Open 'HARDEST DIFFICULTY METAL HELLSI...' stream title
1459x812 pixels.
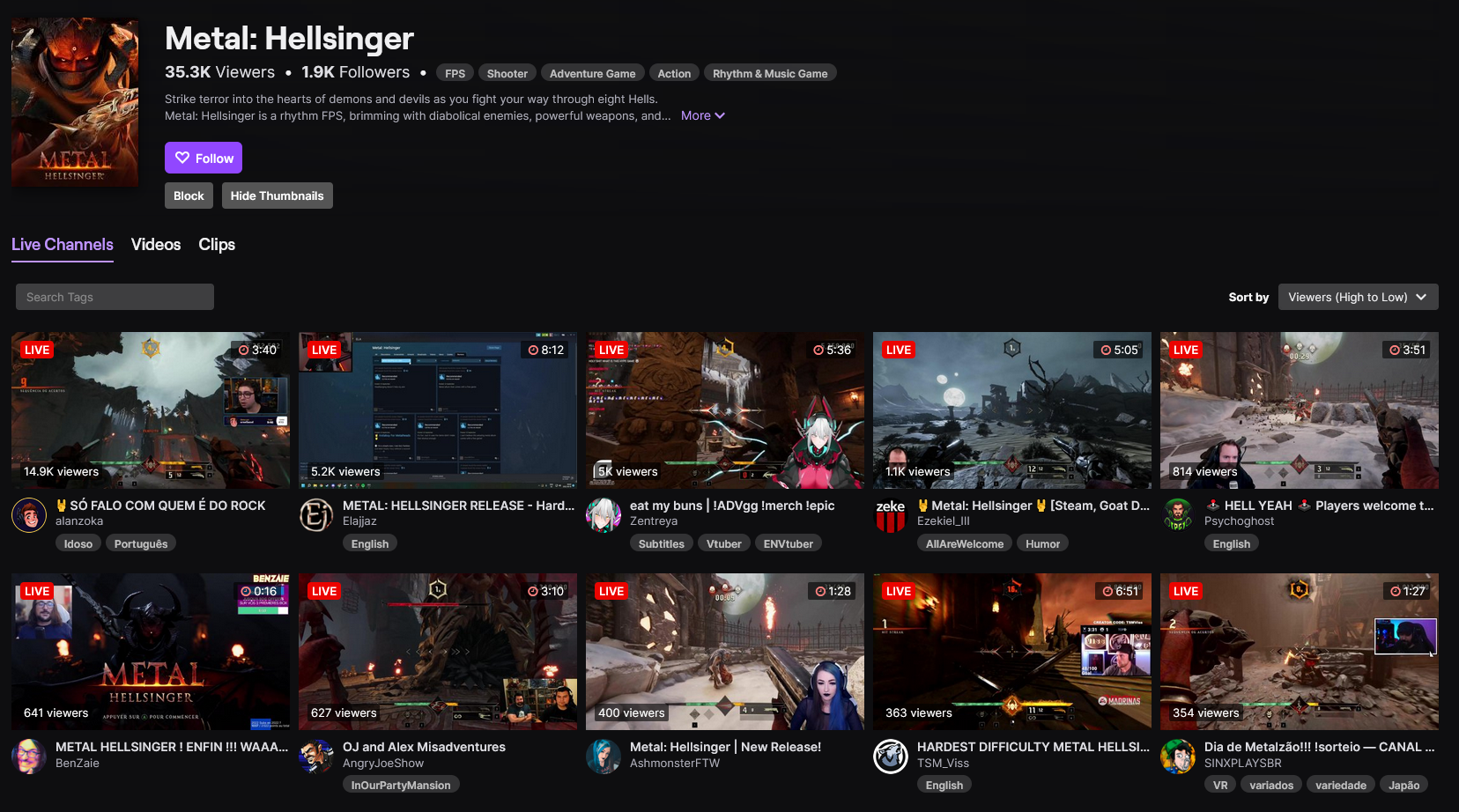click(x=1033, y=747)
